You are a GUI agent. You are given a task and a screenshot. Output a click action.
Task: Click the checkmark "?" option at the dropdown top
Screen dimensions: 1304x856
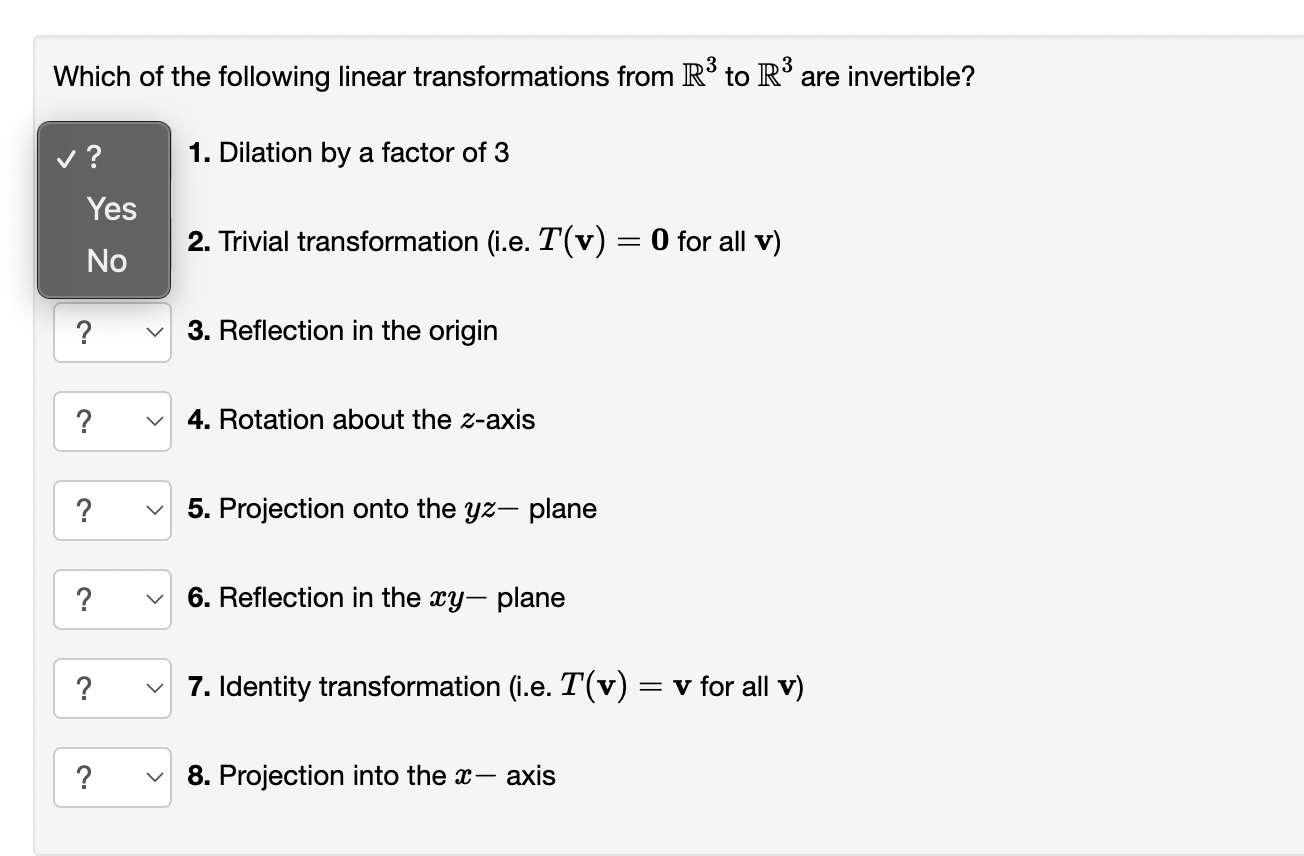(x=88, y=155)
